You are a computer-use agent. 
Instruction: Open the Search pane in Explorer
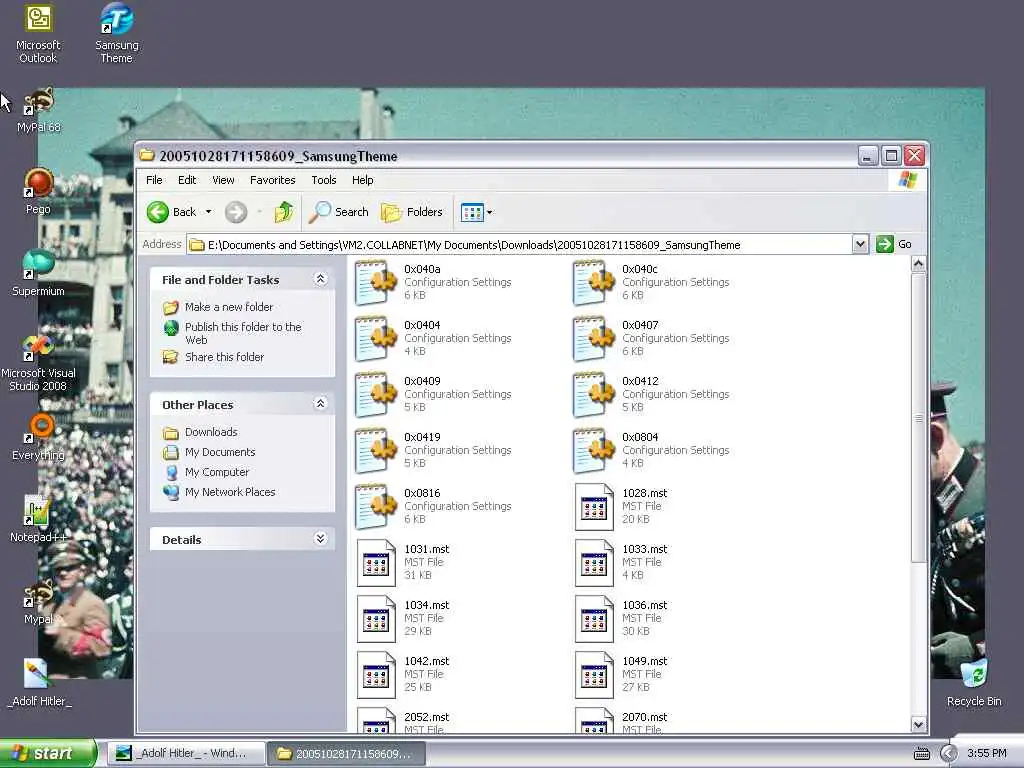click(x=339, y=212)
